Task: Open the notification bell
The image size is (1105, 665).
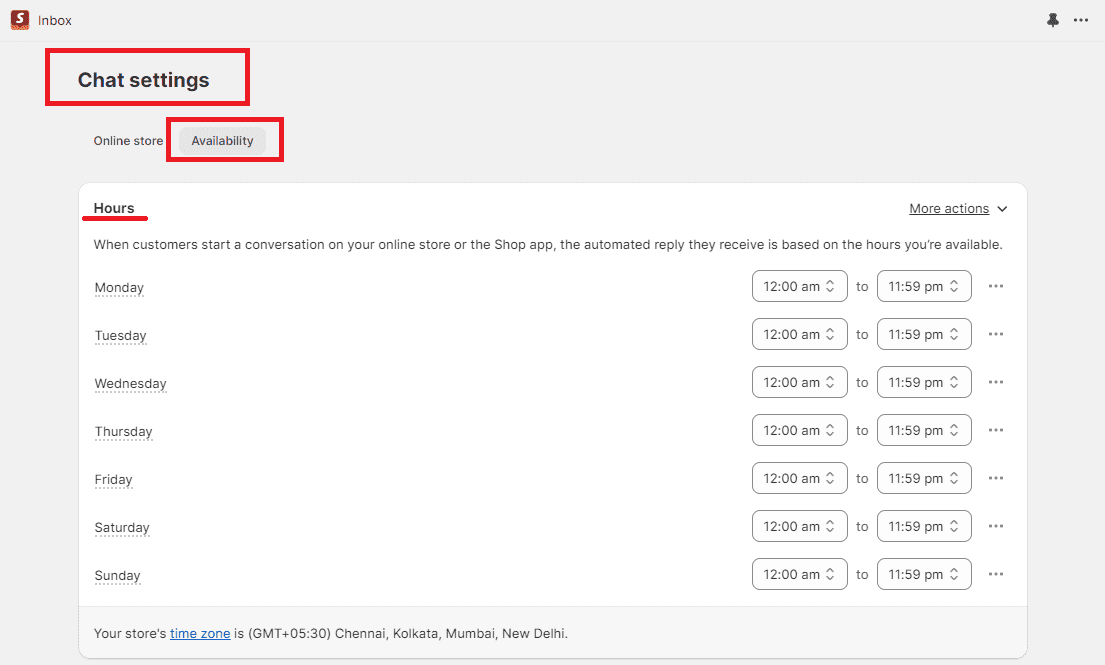Action: click(x=1052, y=19)
